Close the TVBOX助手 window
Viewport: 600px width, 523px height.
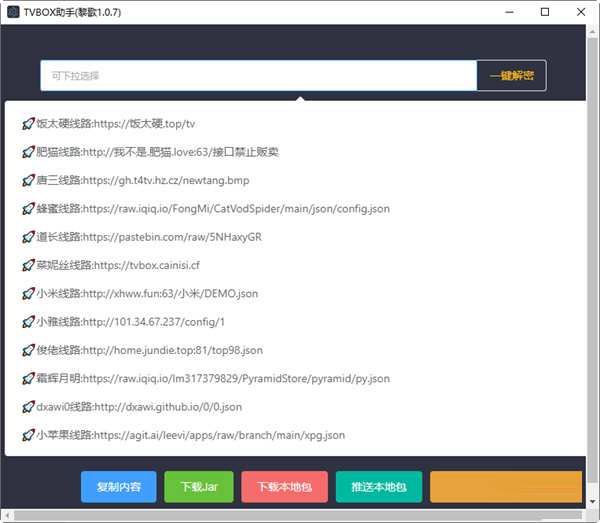coord(581,12)
